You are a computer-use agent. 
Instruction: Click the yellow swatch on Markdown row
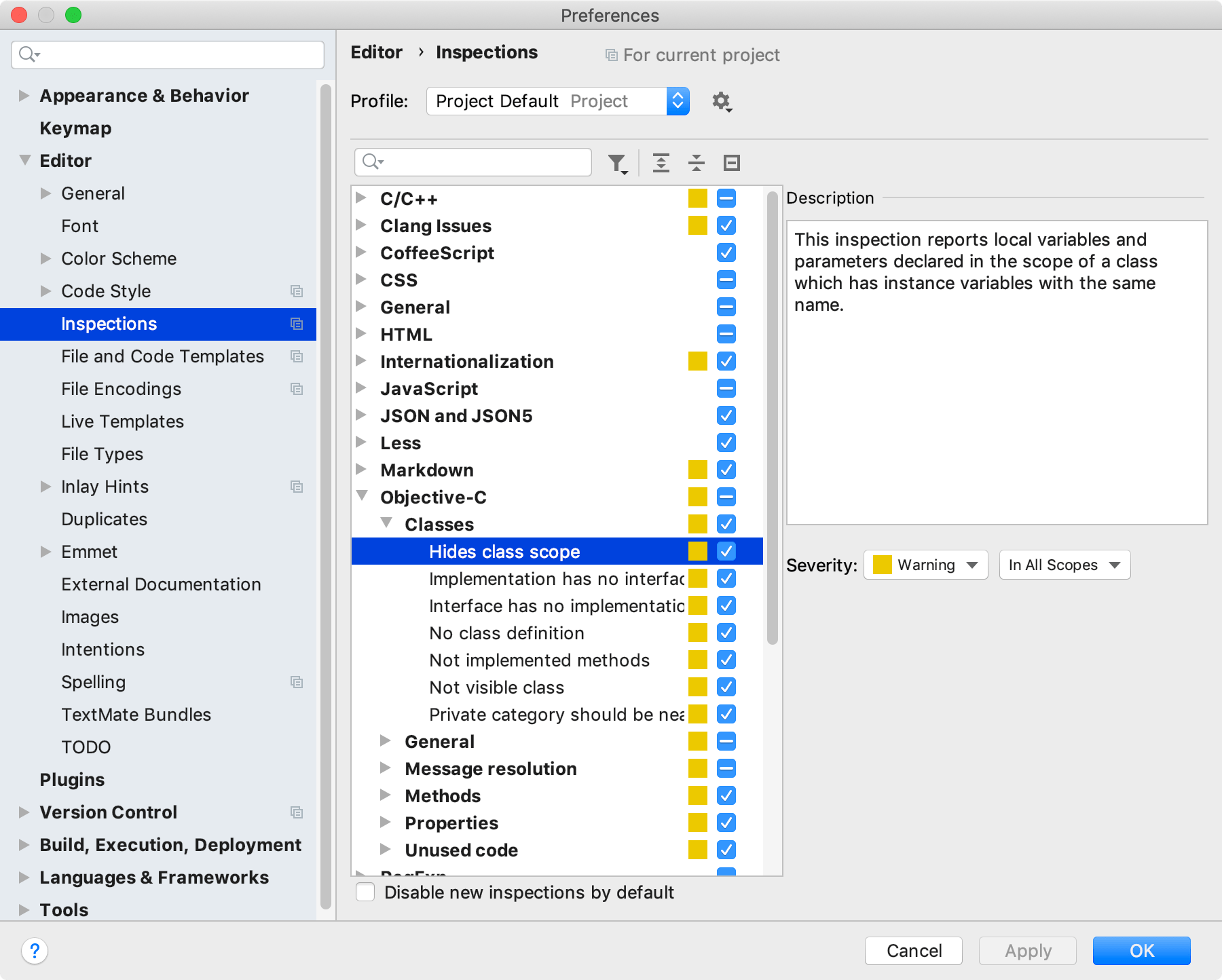[698, 470]
